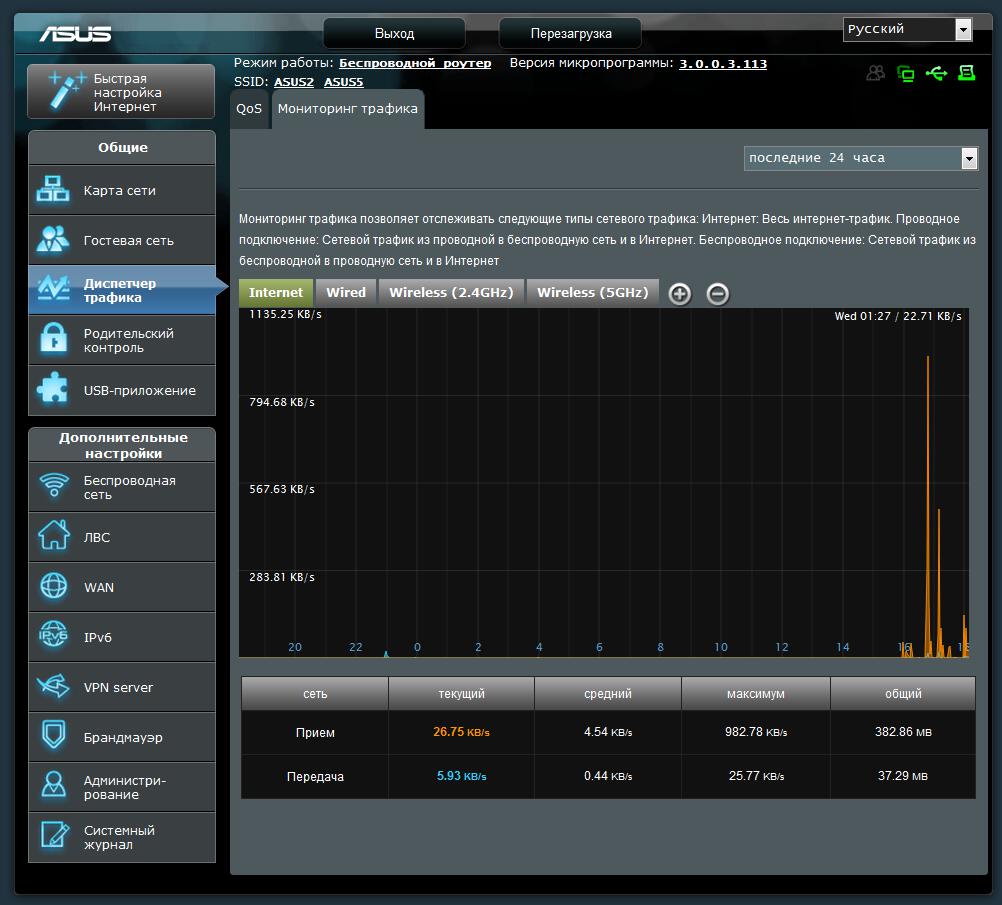Click the green USB status icon
This screenshot has height=905, width=1002.
(936, 73)
